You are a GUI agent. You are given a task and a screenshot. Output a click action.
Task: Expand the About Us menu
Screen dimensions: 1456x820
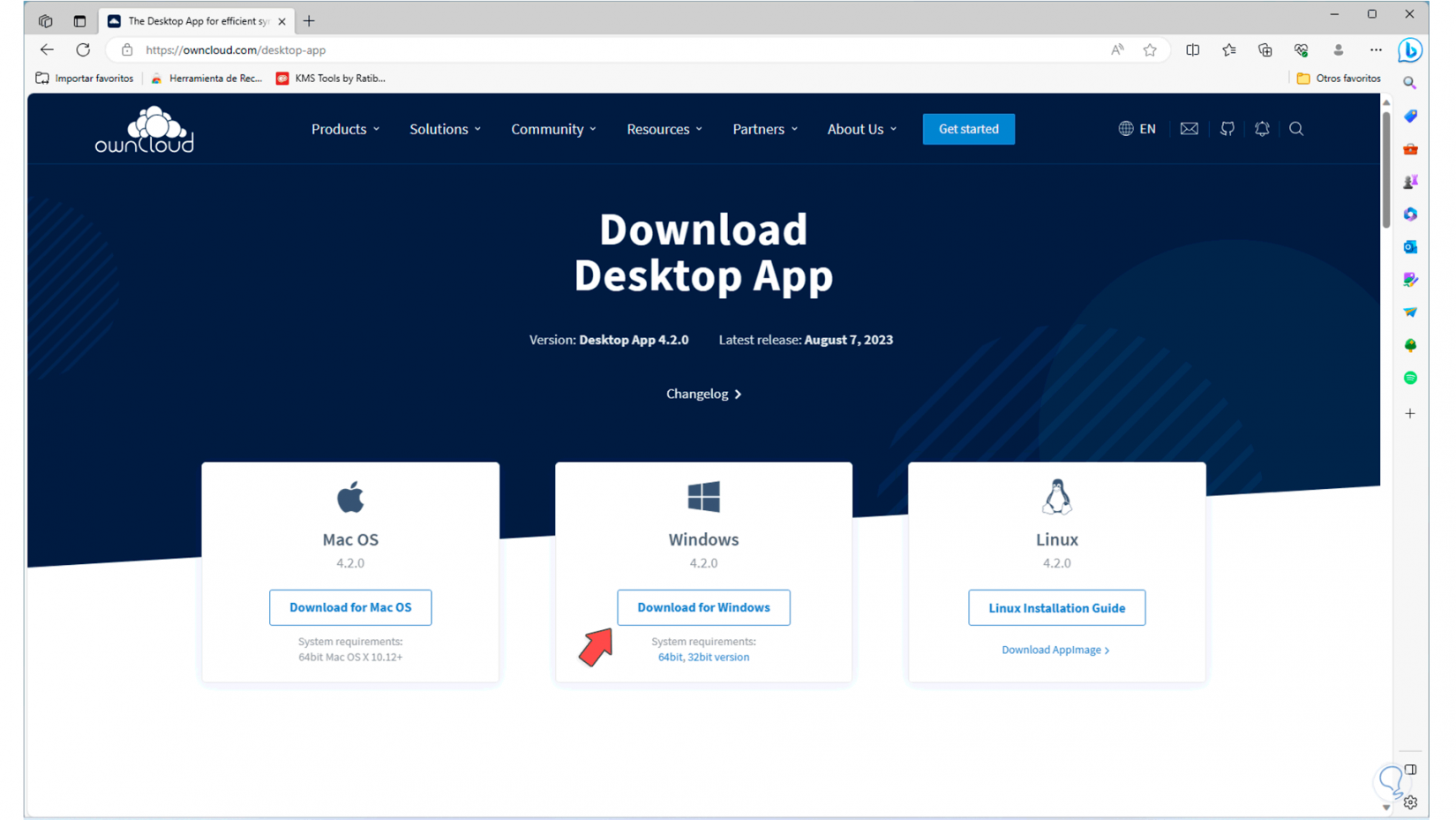tap(862, 129)
